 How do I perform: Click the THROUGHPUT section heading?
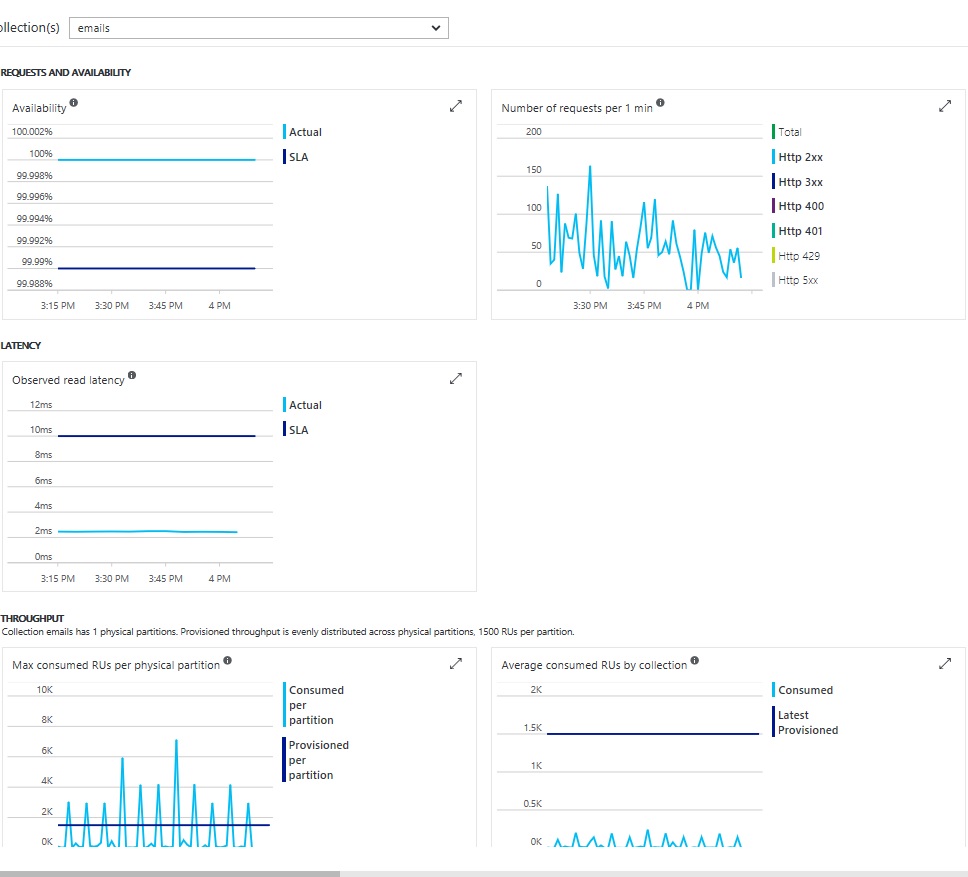[32, 618]
